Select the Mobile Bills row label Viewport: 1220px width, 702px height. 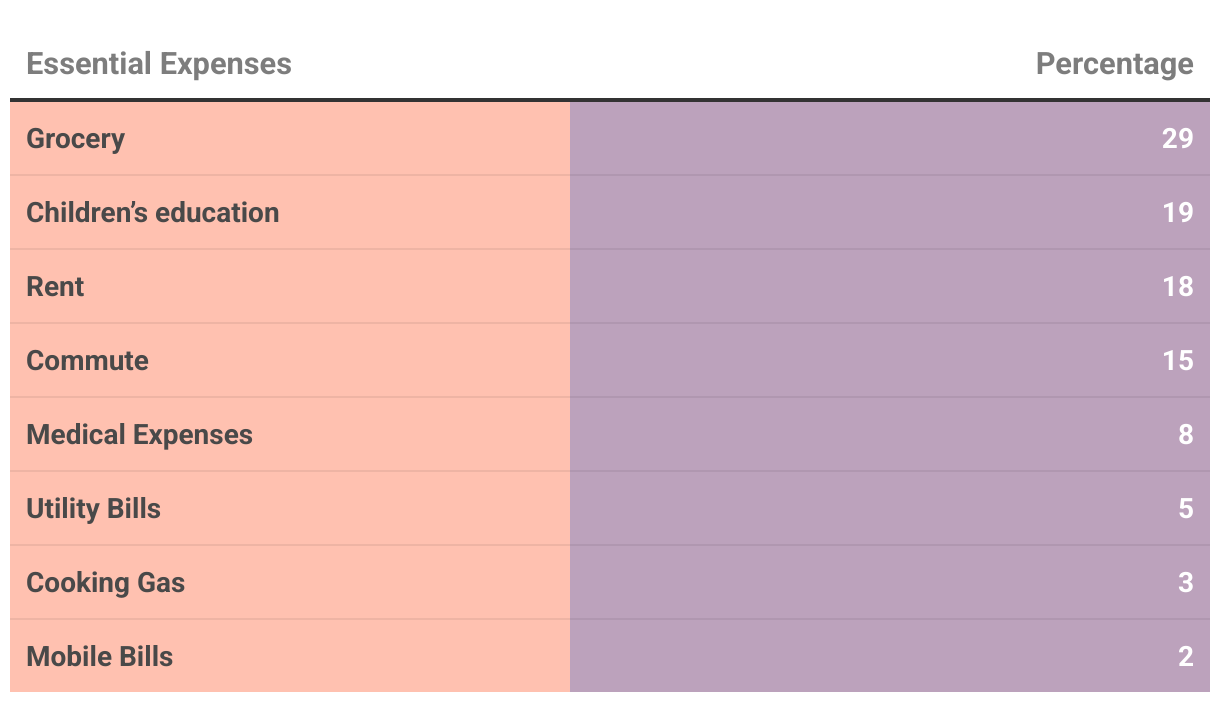99,656
